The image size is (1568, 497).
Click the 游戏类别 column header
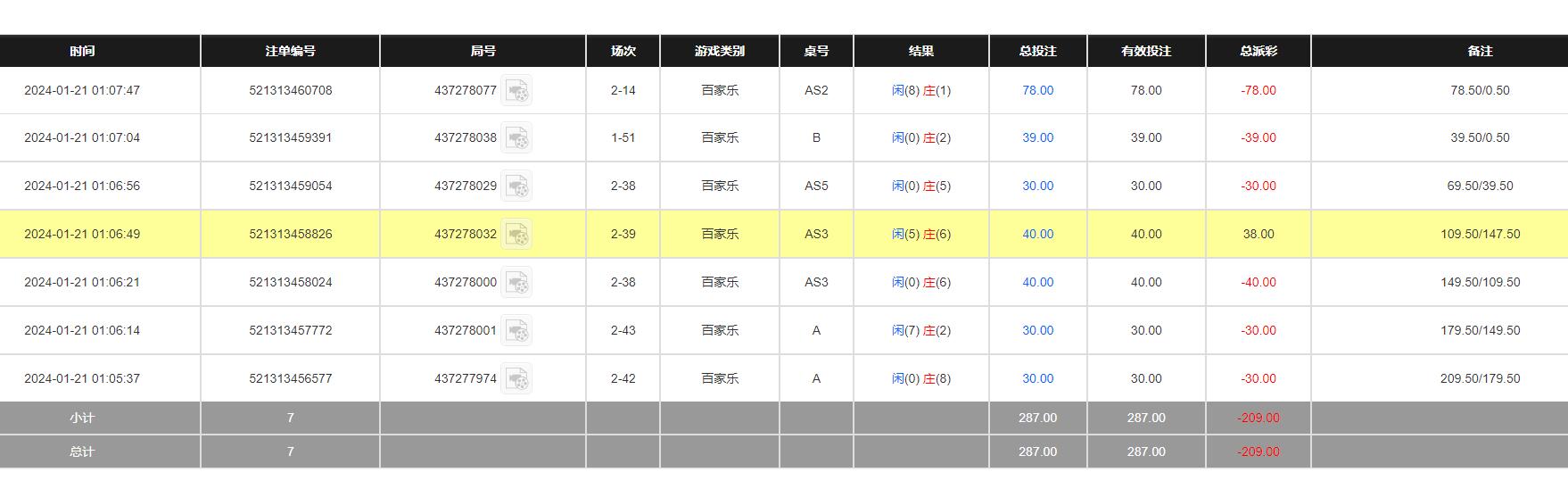coord(719,52)
